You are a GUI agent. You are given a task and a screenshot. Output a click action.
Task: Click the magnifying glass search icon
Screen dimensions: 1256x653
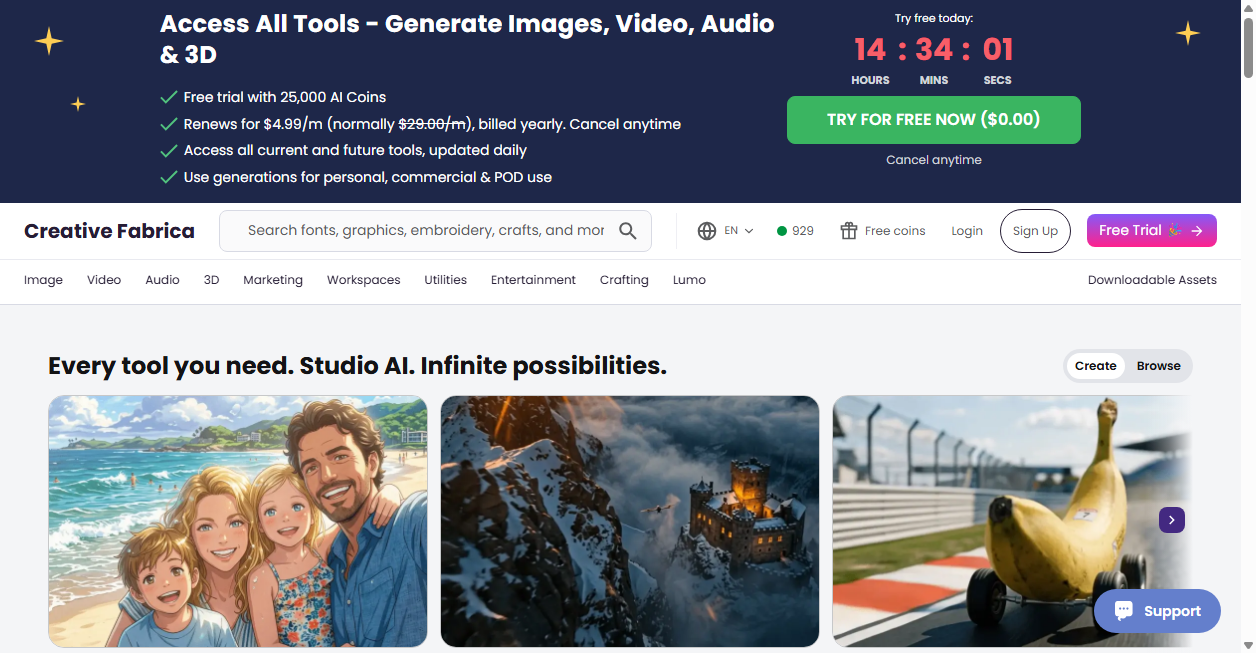tap(627, 231)
